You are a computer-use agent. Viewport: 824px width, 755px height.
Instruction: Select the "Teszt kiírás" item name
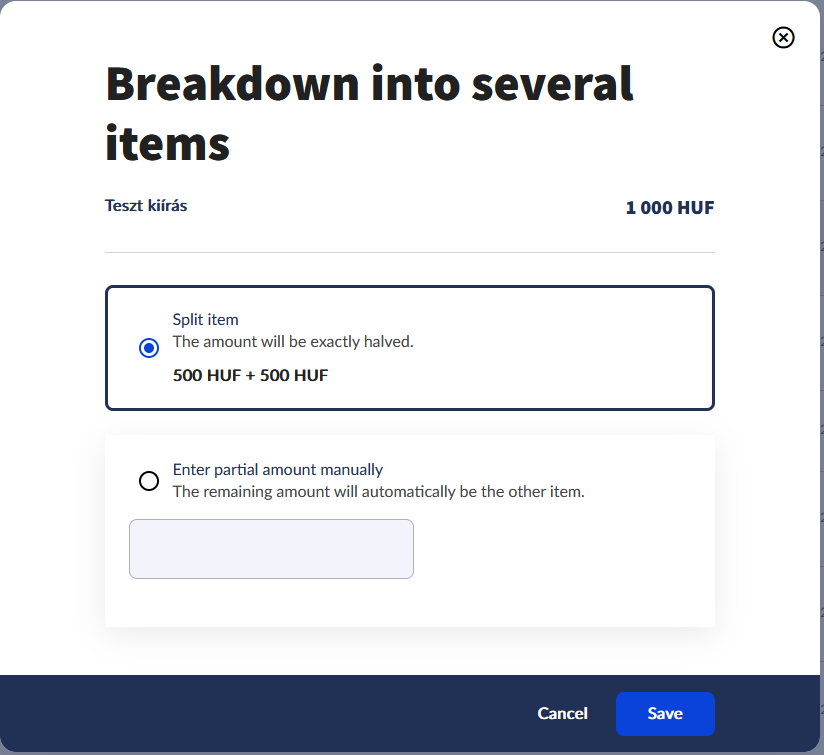click(x=146, y=206)
